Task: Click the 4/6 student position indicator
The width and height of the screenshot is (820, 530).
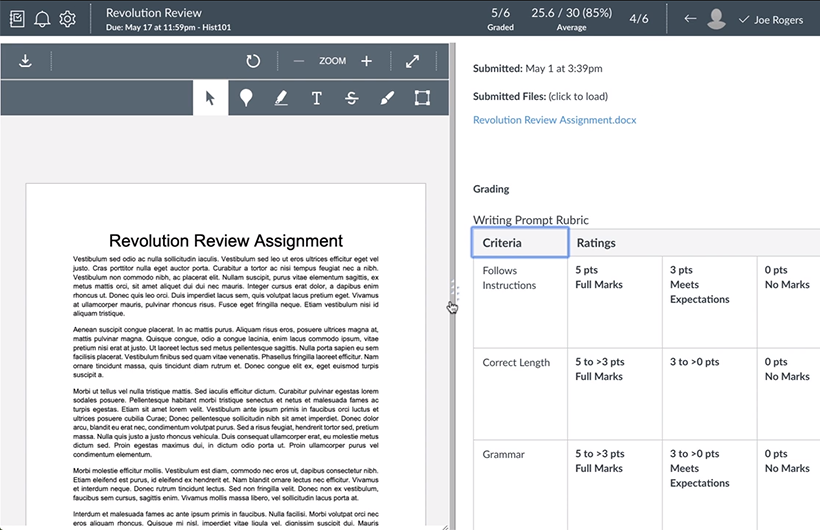Action: click(639, 19)
